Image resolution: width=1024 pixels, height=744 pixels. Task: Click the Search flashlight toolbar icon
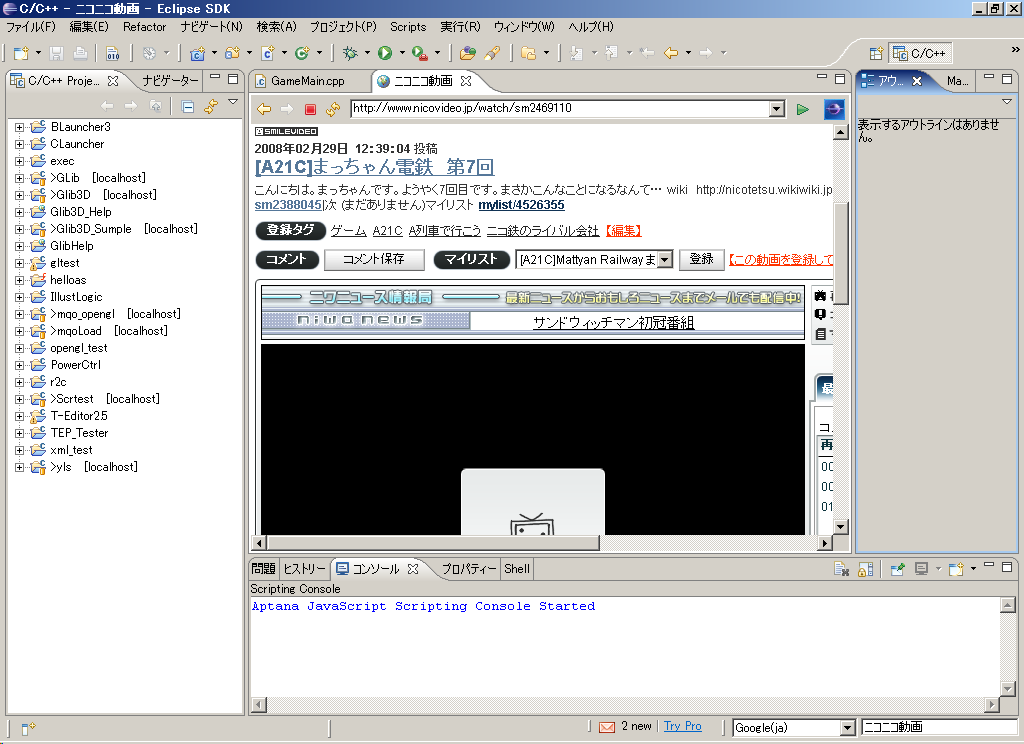492,53
